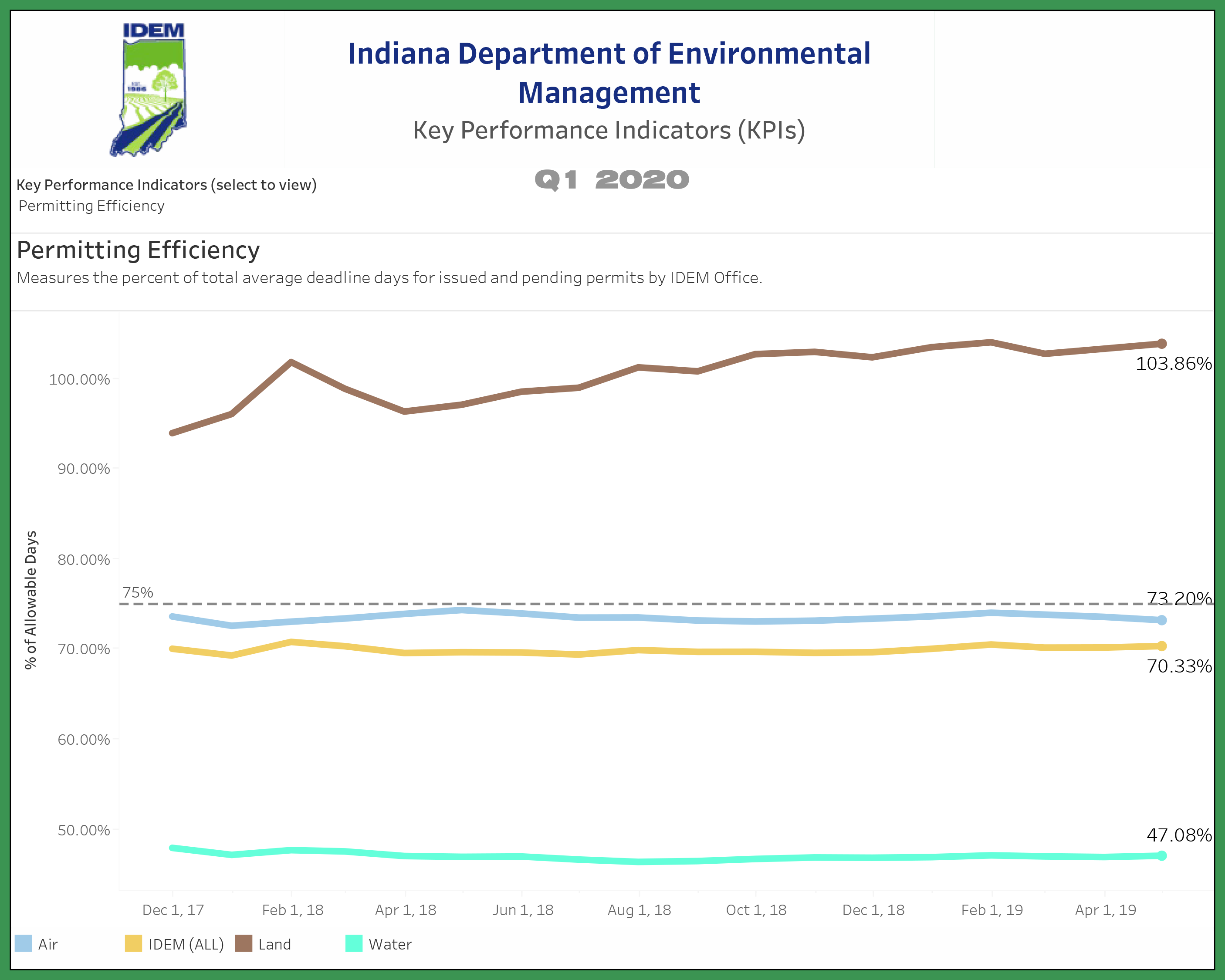Click the Q1 2020 heading
This screenshot has height=980, width=1225.
click(611, 180)
